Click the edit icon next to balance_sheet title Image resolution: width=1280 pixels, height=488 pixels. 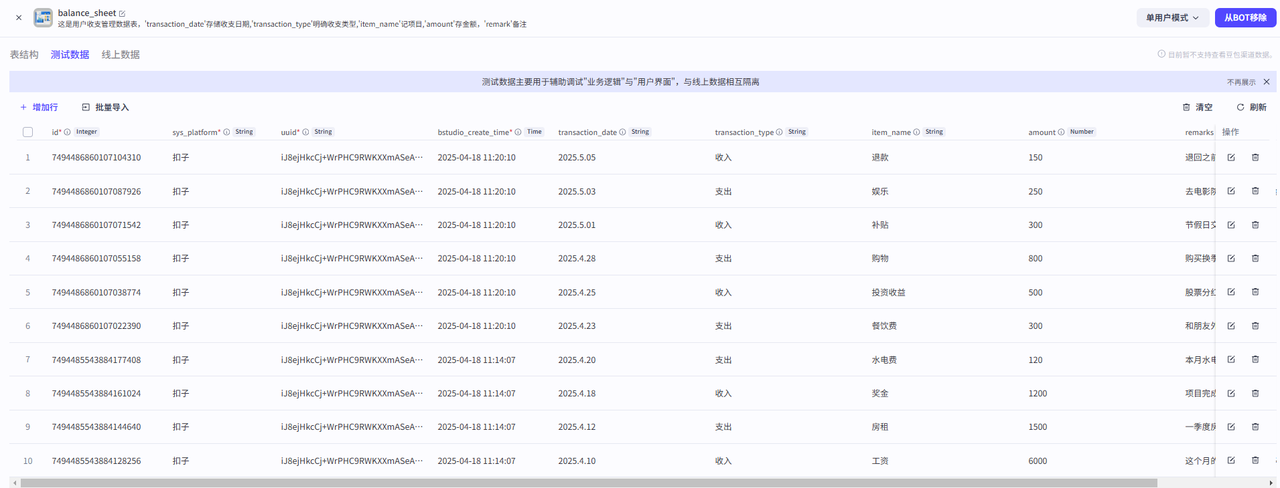pyautogui.click(x=122, y=13)
